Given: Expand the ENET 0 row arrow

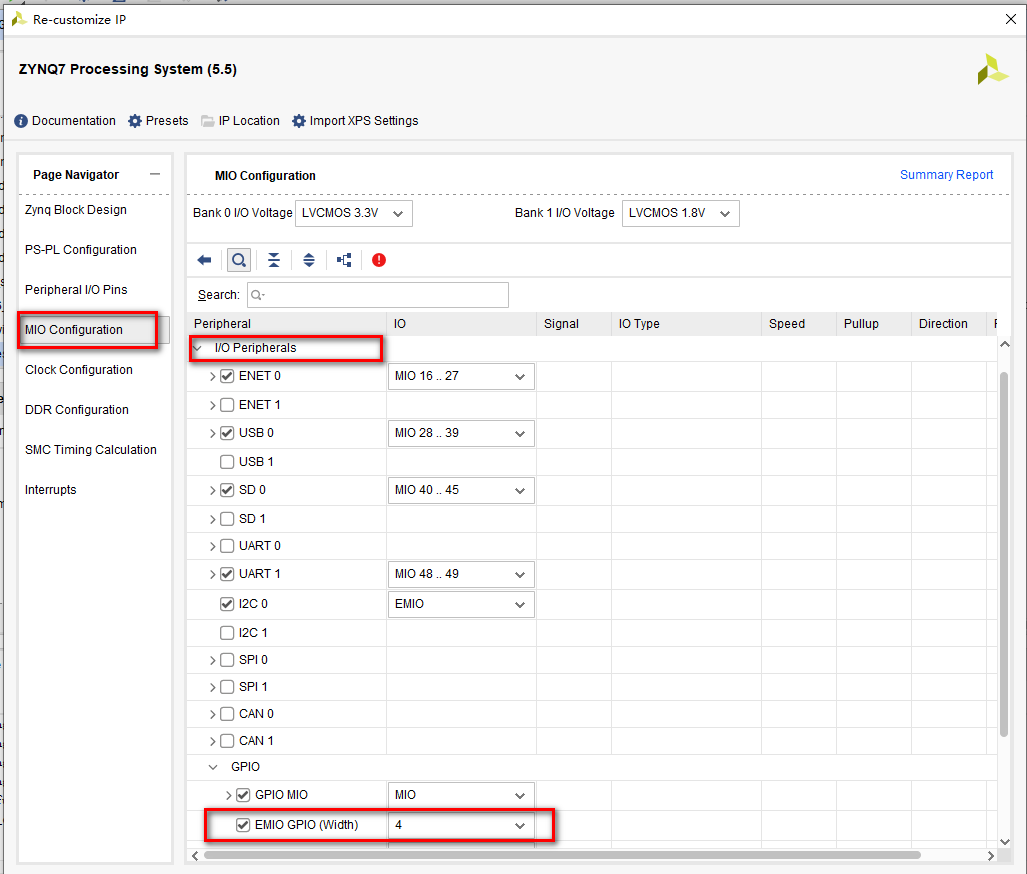Looking at the screenshot, I should 212,377.
